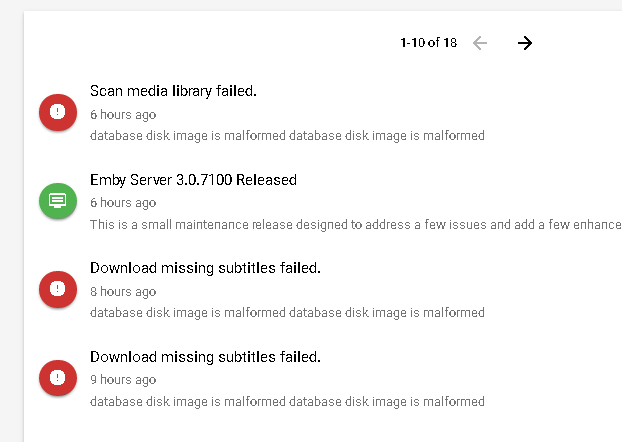Screen dimensions: 622x442
Task: Click the small maintenance release description text
Action: [356, 225]
